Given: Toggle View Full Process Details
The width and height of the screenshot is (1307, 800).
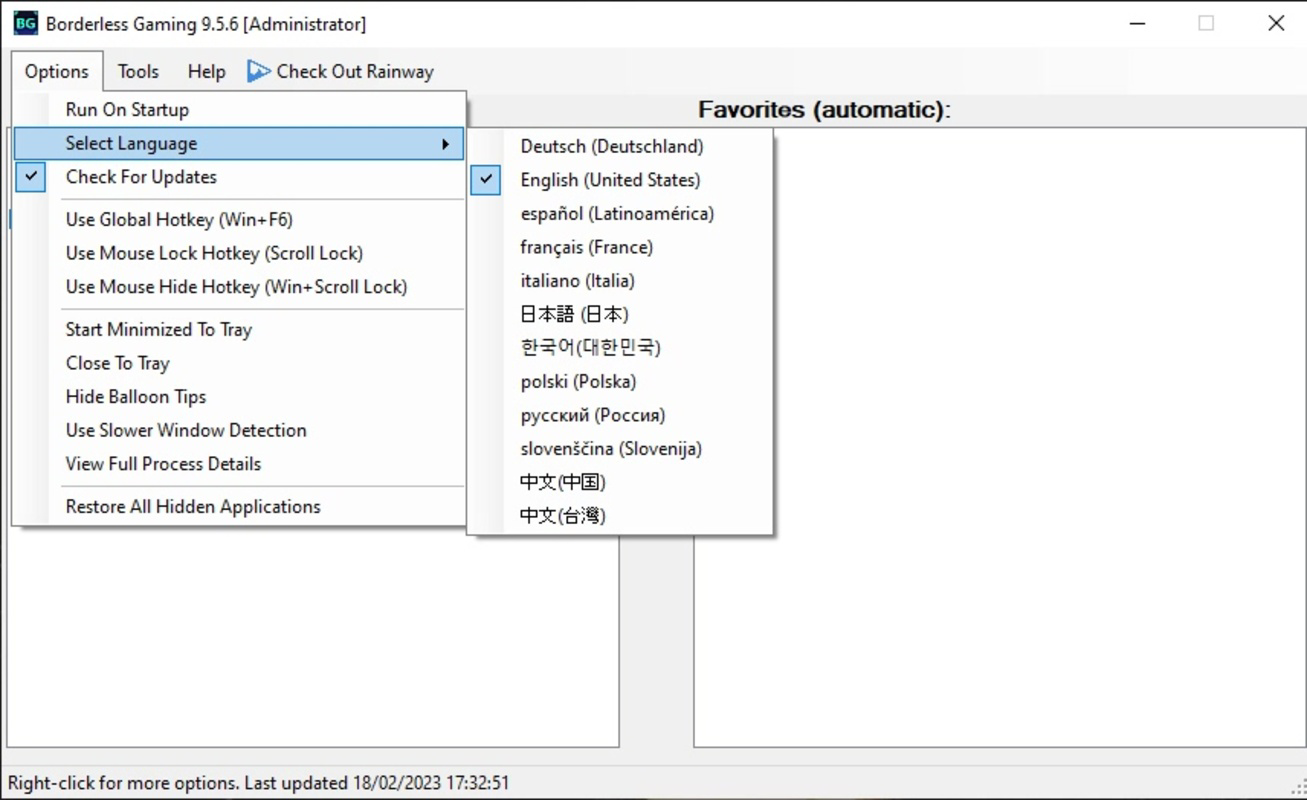Looking at the screenshot, I should (239, 464).
